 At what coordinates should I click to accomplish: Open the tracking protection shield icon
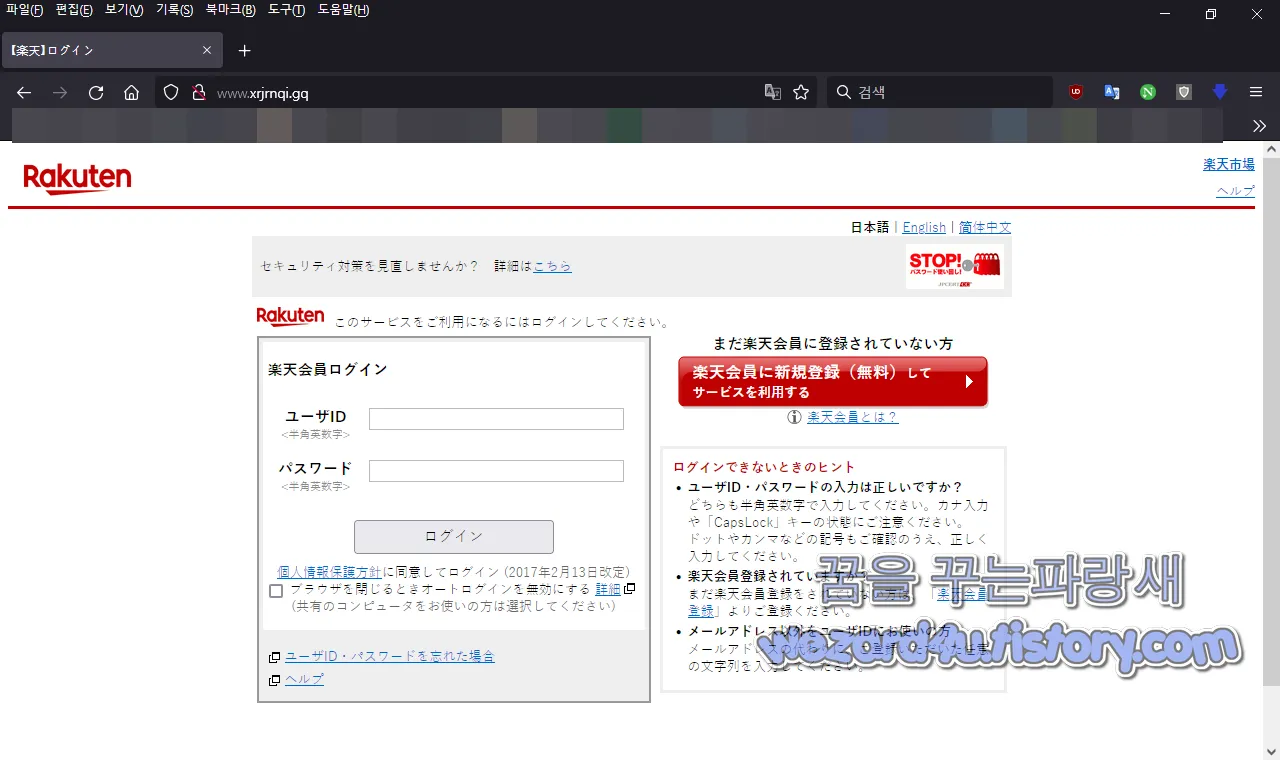coord(171,92)
